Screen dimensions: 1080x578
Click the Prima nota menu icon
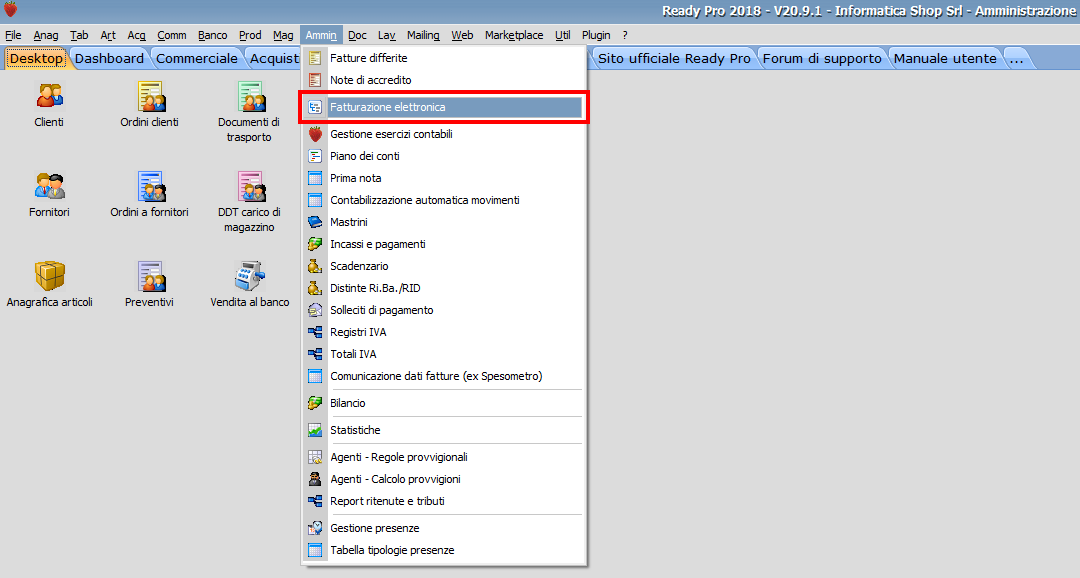(315, 178)
